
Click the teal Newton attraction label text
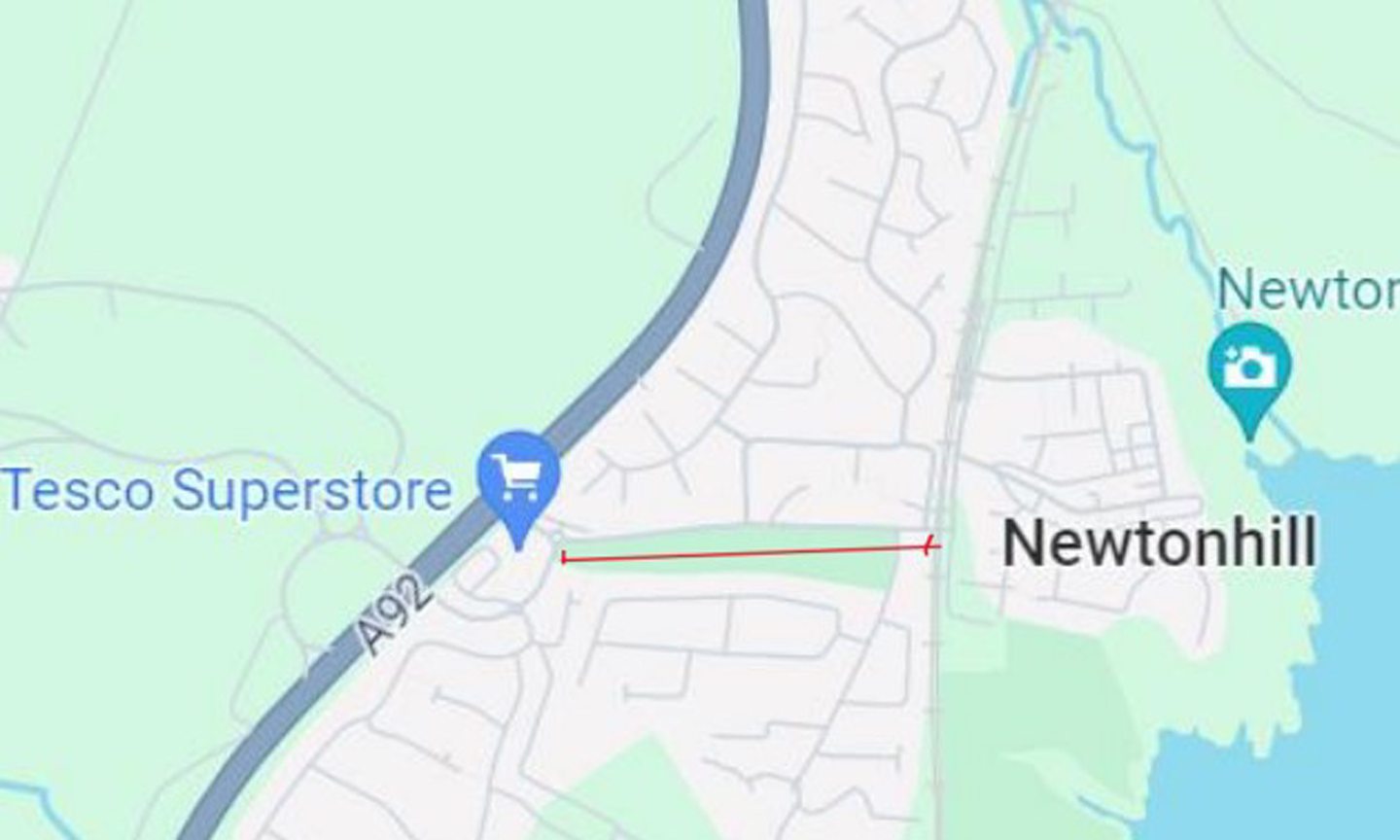(x=1309, y=289)
